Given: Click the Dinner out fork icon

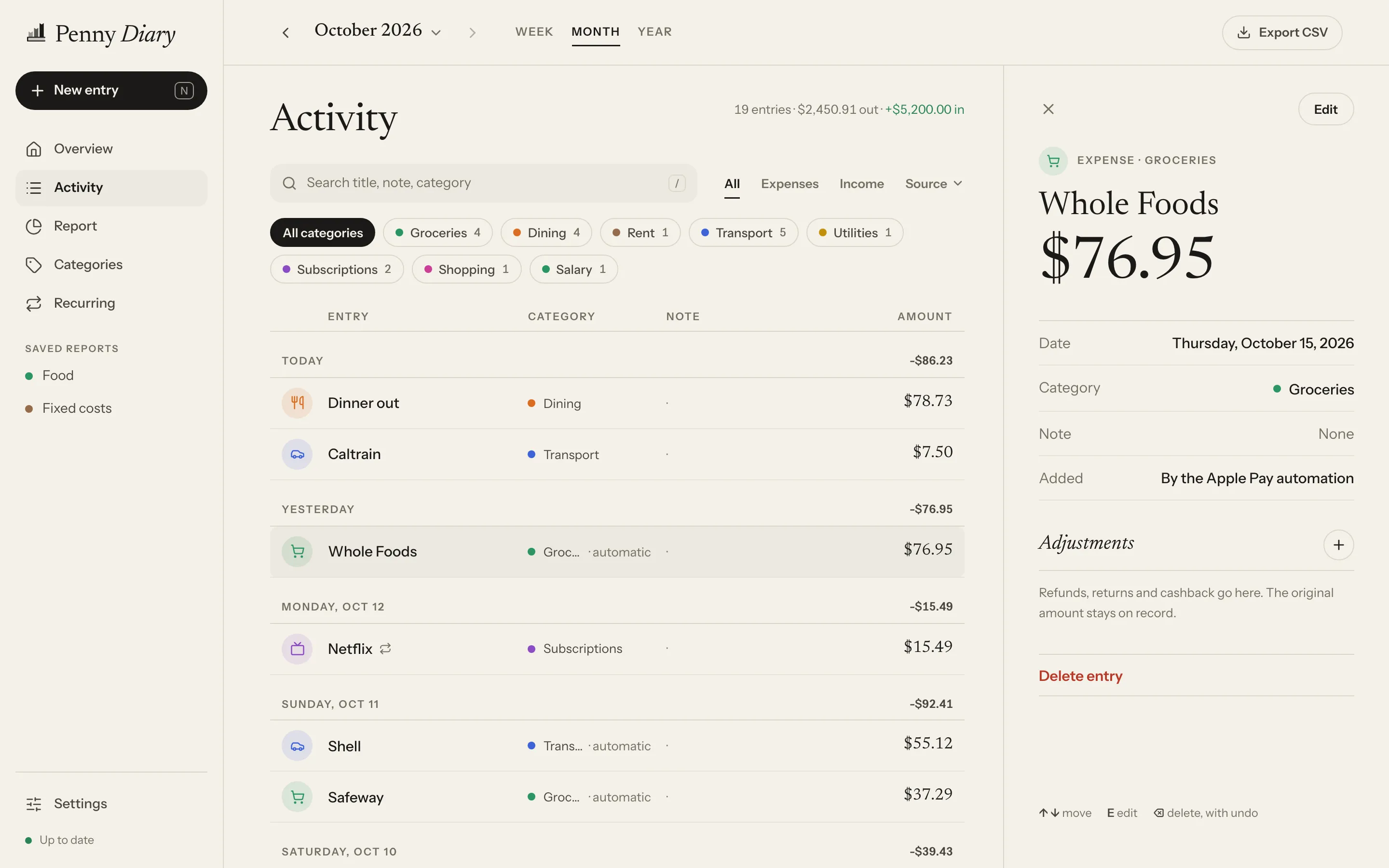Looking at the screenshot, I should point(297,403).
